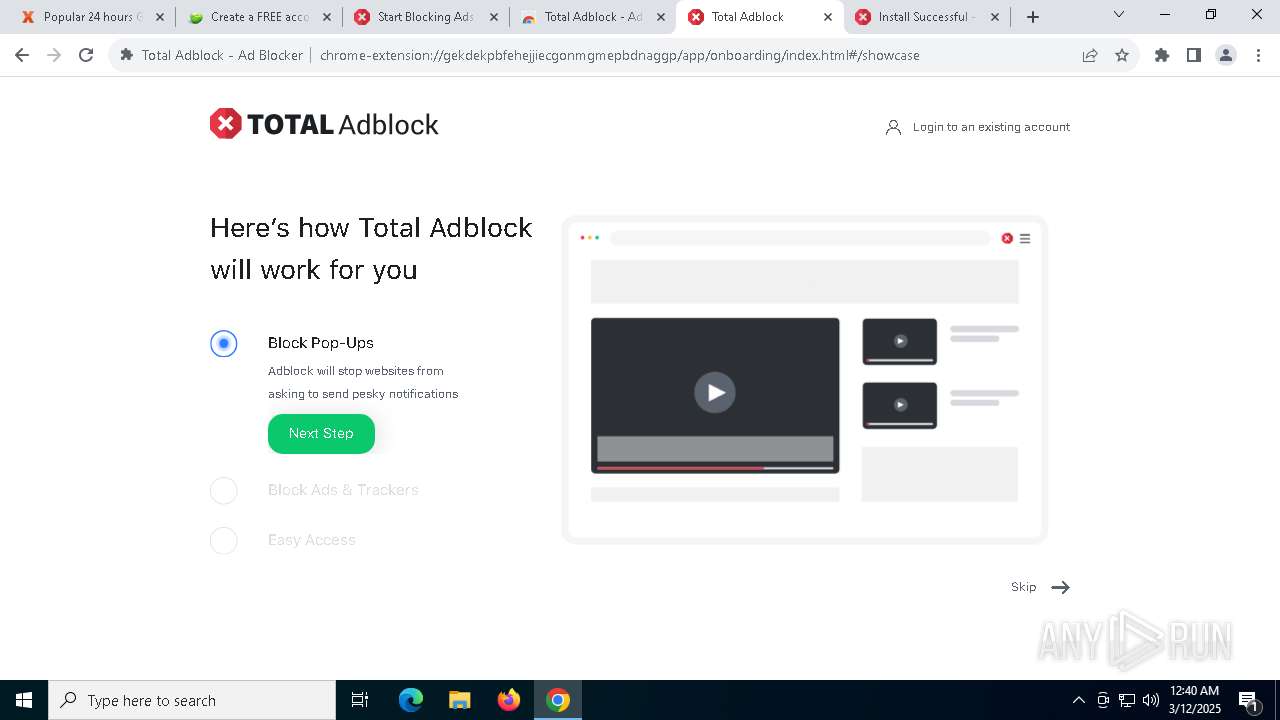Image resolution: width=1280 pixels, height=720 pixels.
Task: Share this page icon
Action: (1090, 55)
